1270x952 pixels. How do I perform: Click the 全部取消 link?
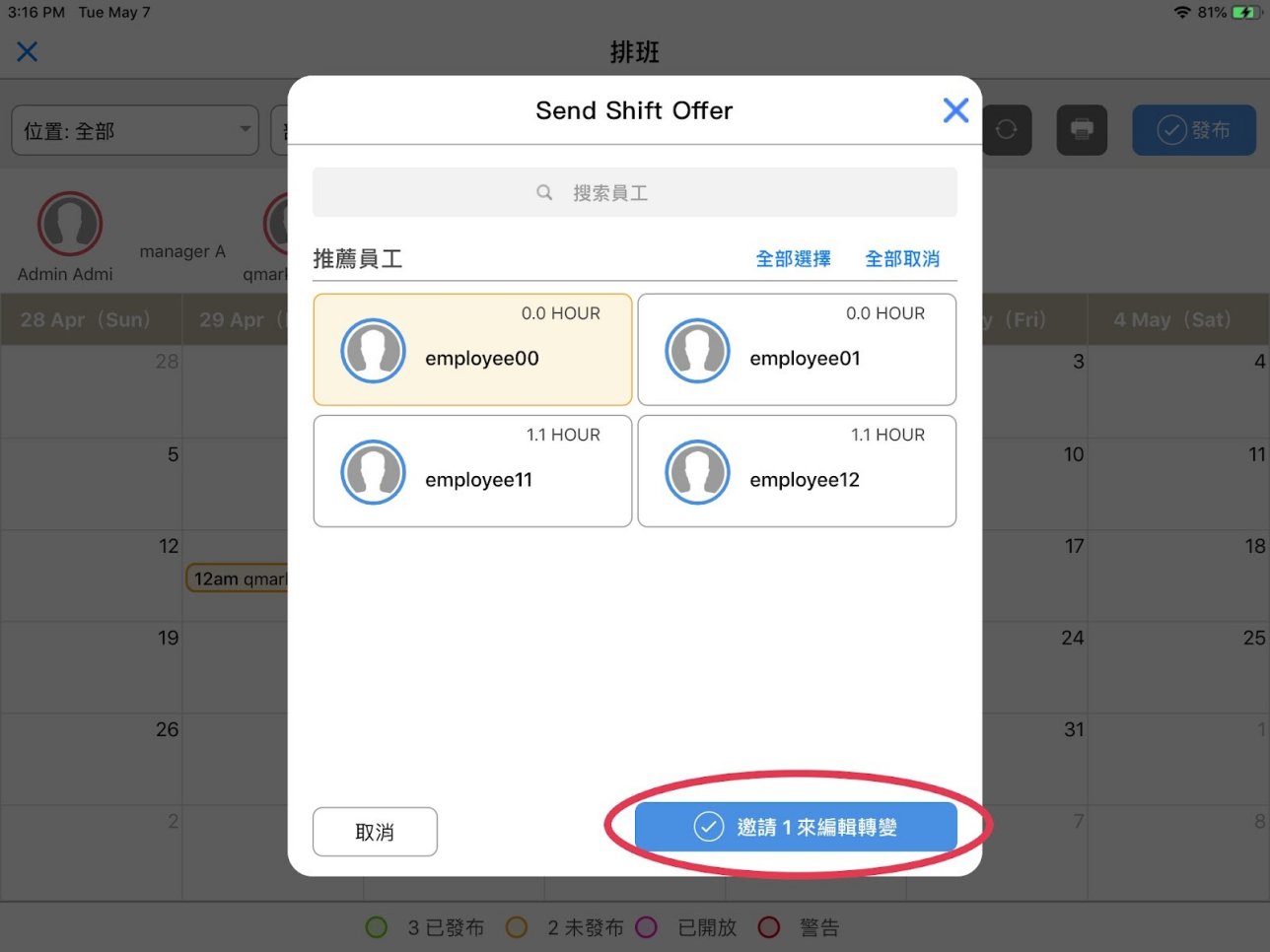(902, 259)
